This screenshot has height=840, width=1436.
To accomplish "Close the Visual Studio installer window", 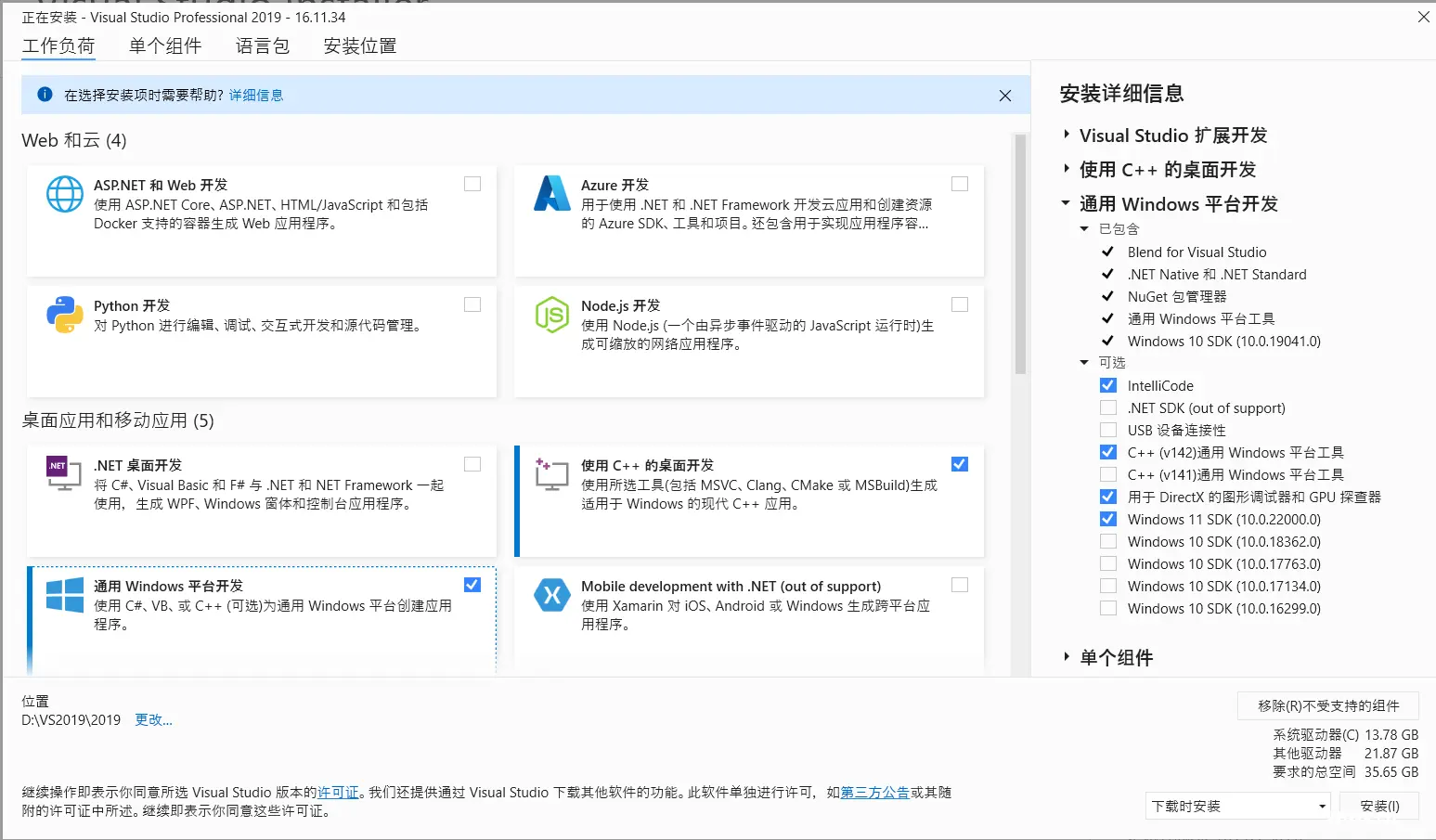I will [x=1423, y=17].
